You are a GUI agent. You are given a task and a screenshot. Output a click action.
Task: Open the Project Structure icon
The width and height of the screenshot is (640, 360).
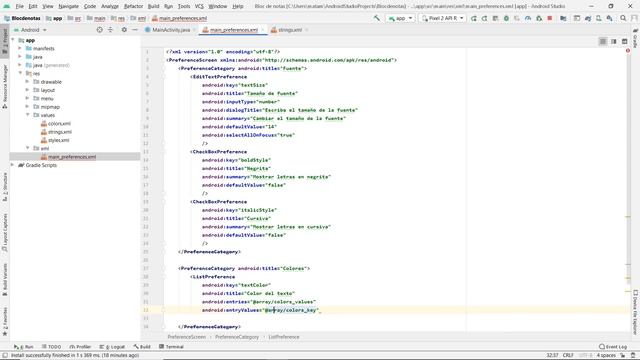click(x=563, y=18)
